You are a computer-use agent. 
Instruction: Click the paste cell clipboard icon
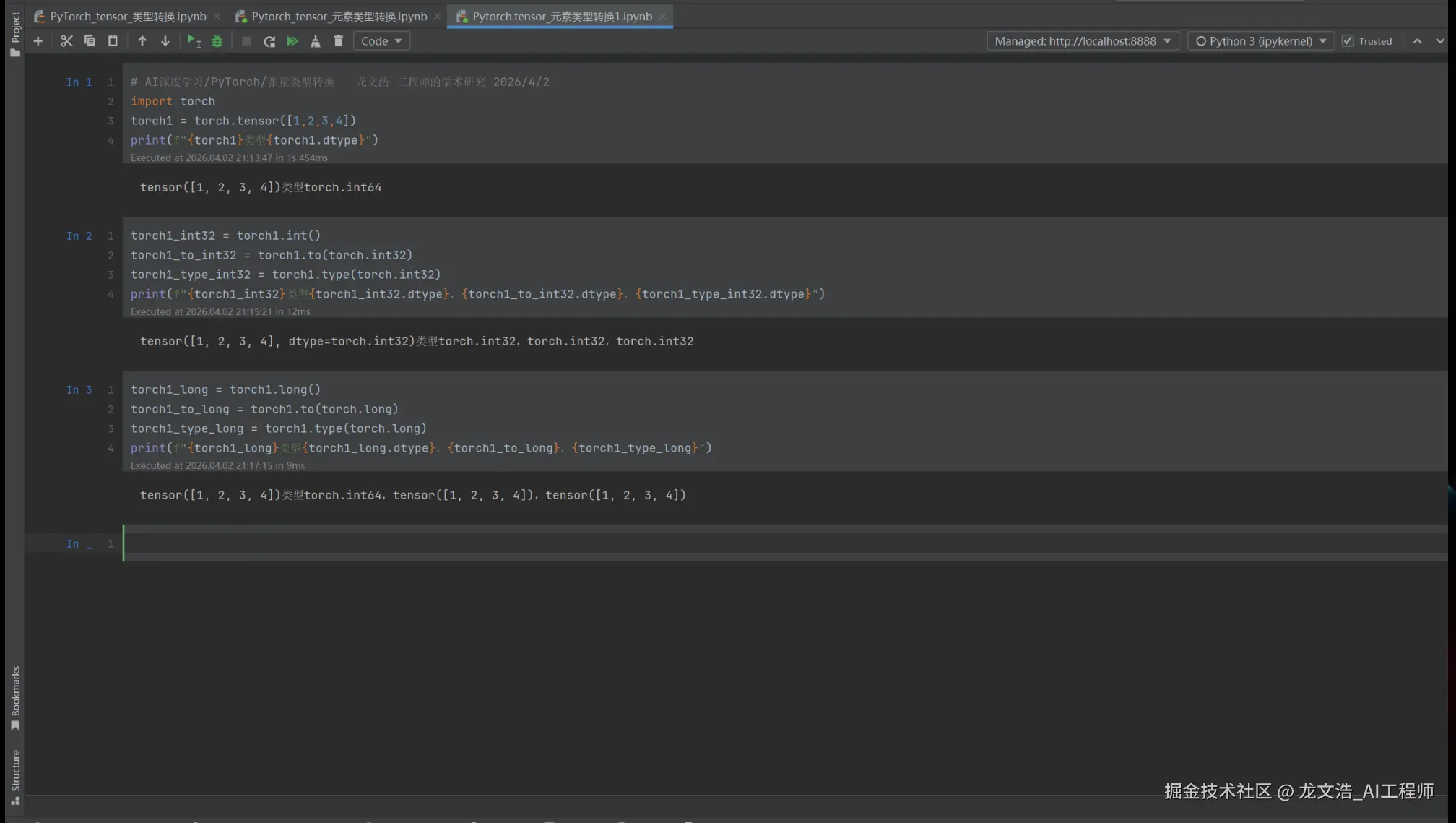[x=113, y=41]
